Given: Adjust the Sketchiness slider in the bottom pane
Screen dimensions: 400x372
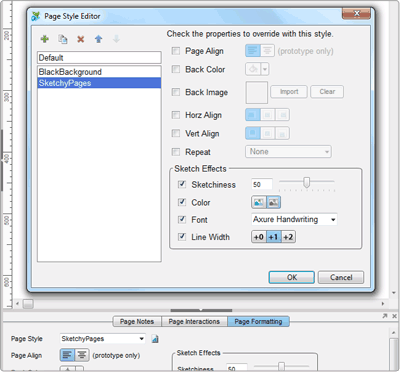Looking at the screenshot, I should coord(282,366).
